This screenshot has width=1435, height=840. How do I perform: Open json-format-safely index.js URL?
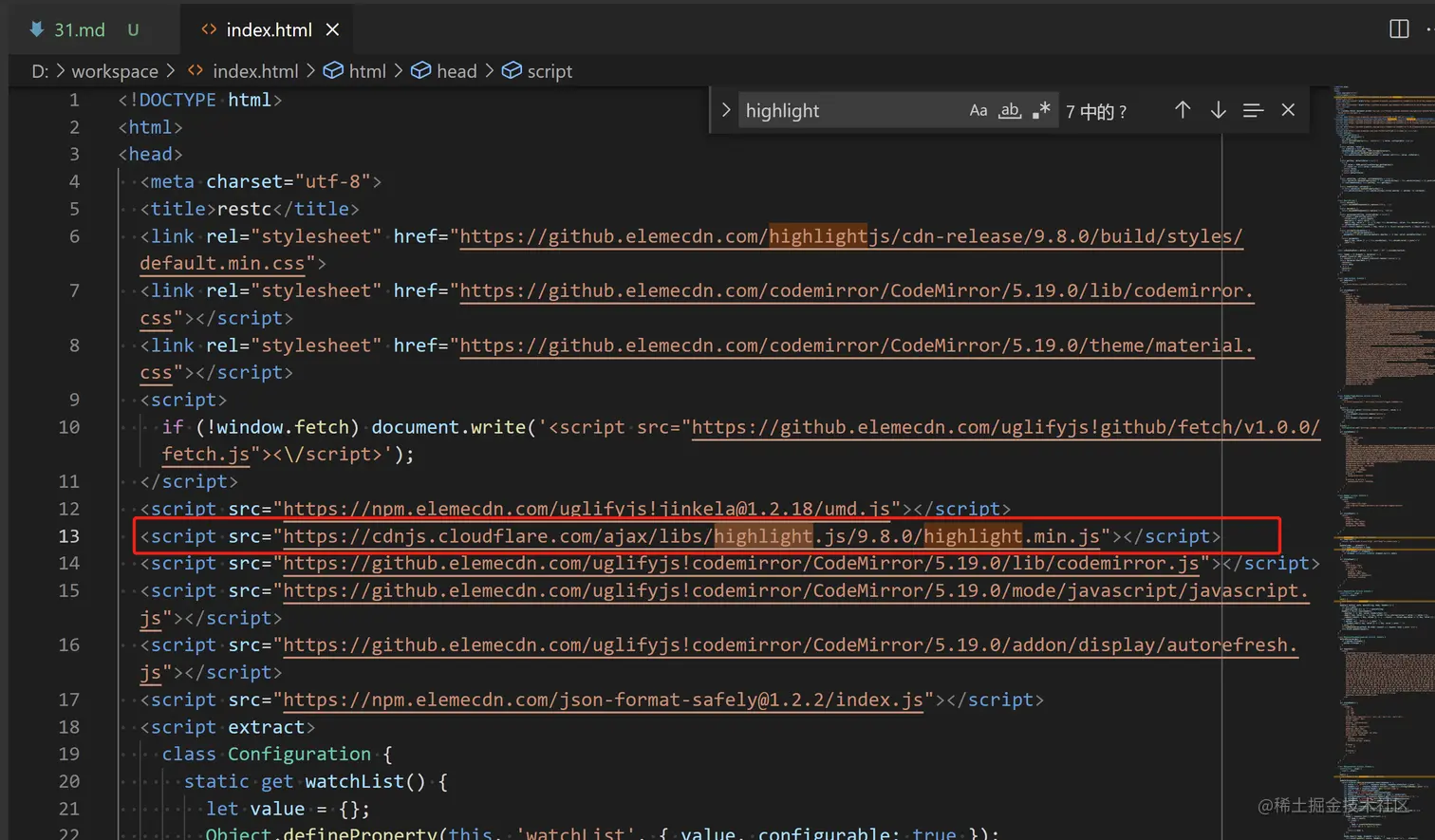[603, 700]
